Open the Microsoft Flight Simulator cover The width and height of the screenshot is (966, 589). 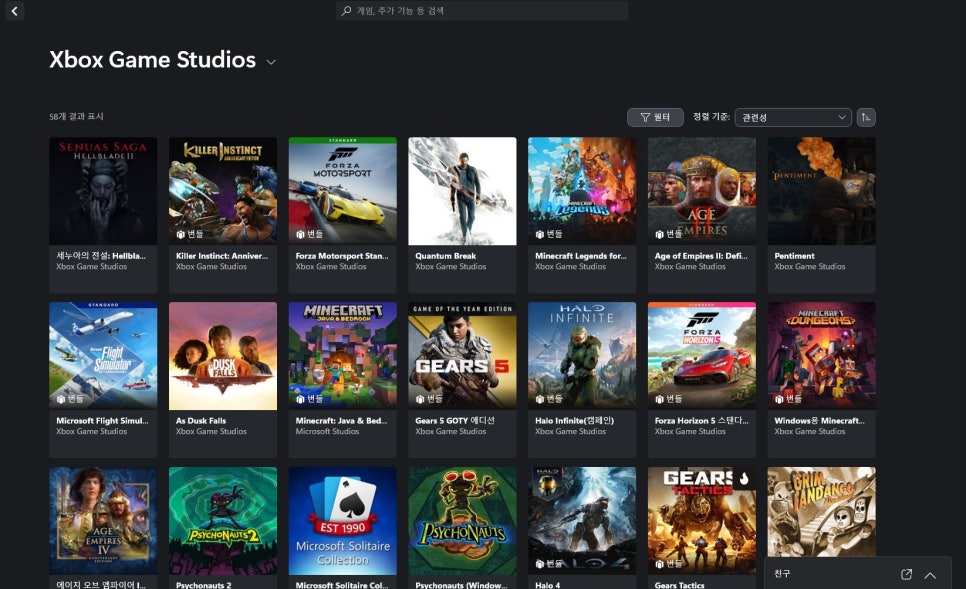tap(103, 355)
